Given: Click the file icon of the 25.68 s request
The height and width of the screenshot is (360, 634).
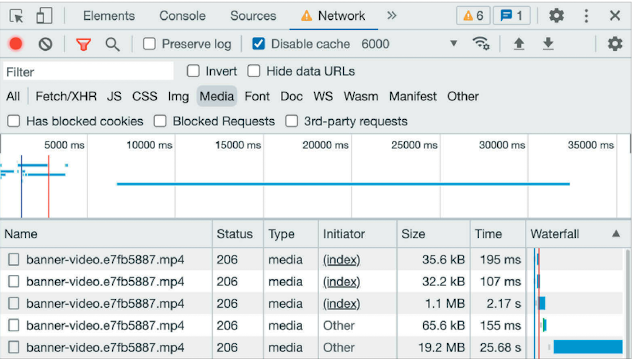Looking at the screenshot, I should 14,347.
